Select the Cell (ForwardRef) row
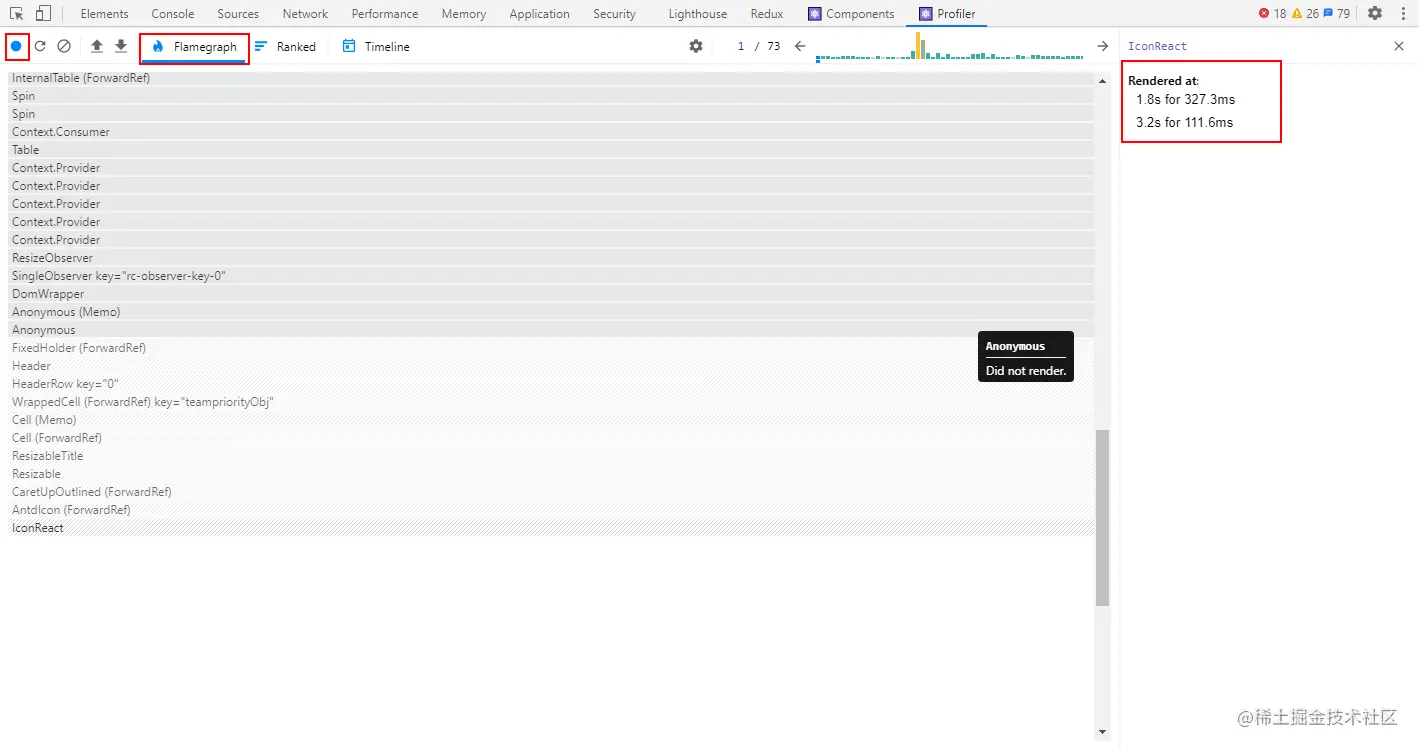 pyautogui.click(x=551, y=438)
